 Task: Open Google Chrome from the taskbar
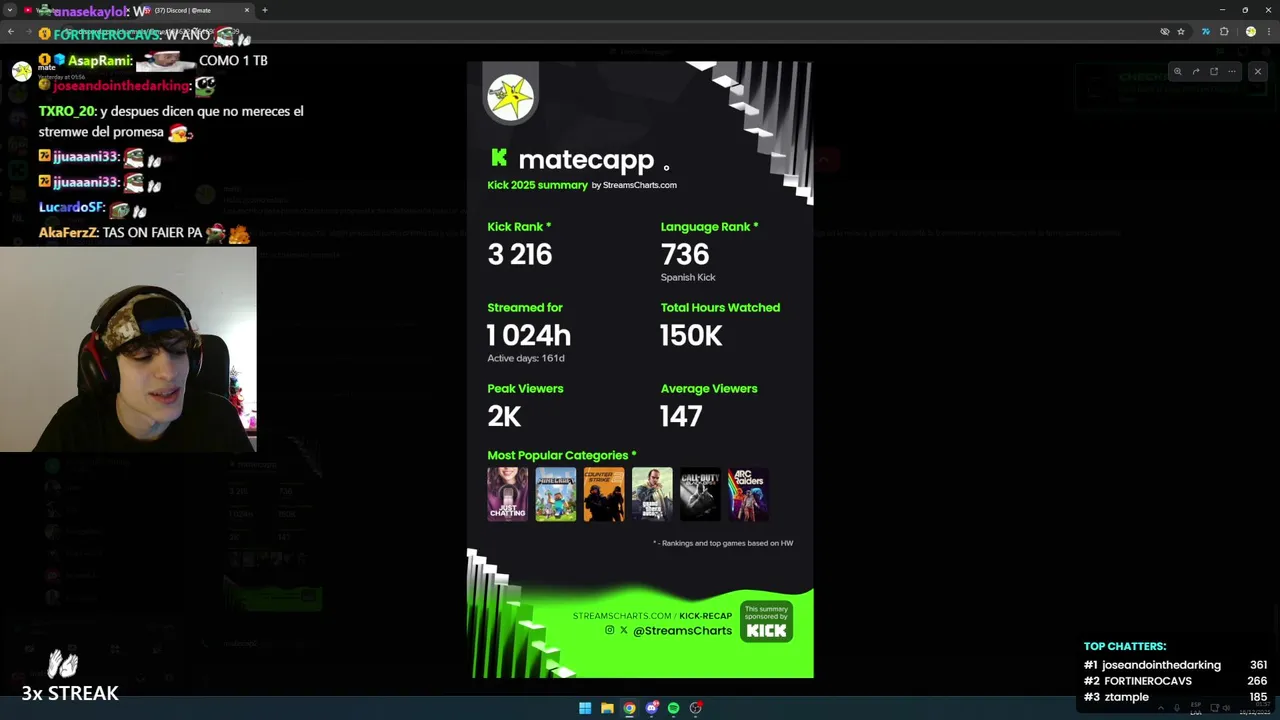click(x=629, y=708)
